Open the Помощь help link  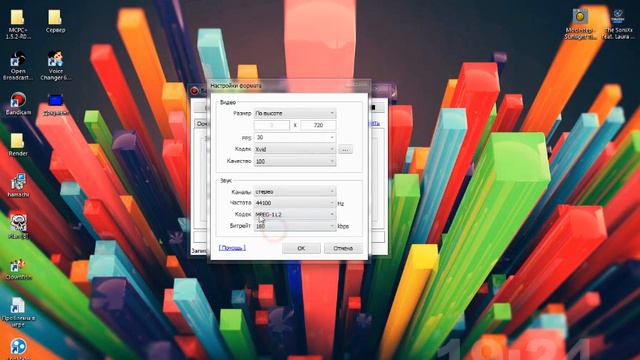232,248
